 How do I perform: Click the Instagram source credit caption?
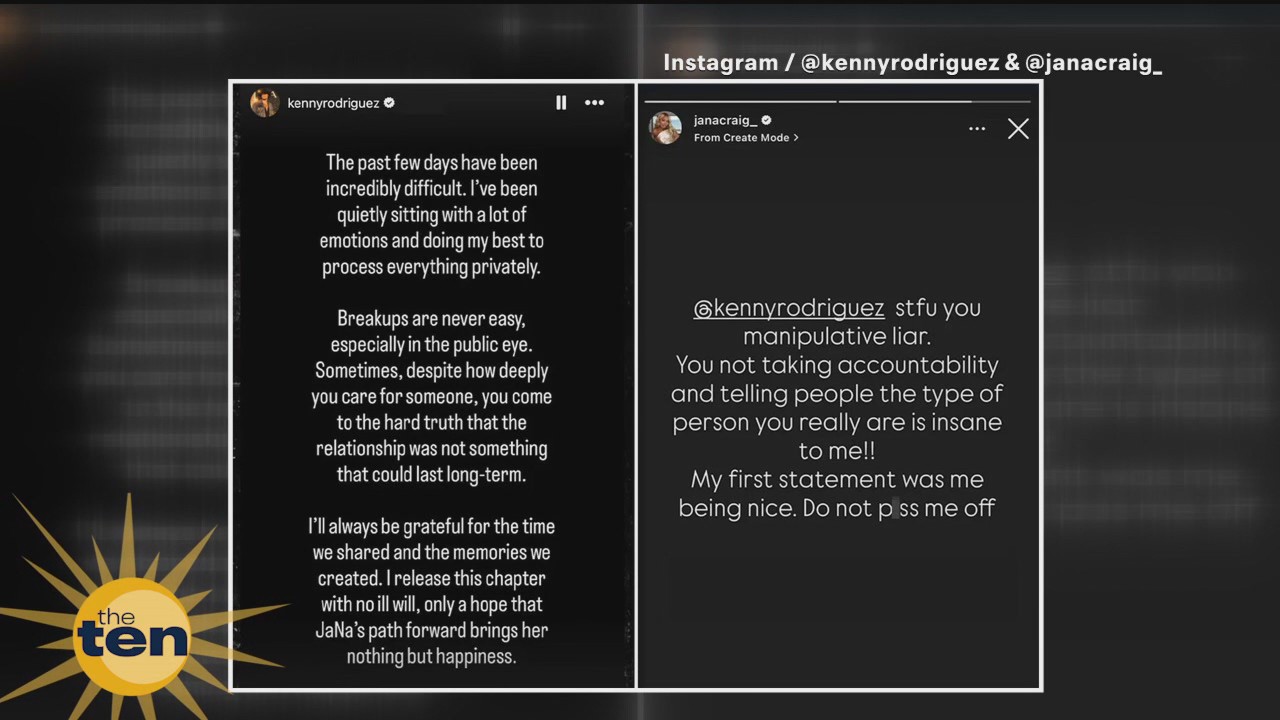tap(912, 63)
